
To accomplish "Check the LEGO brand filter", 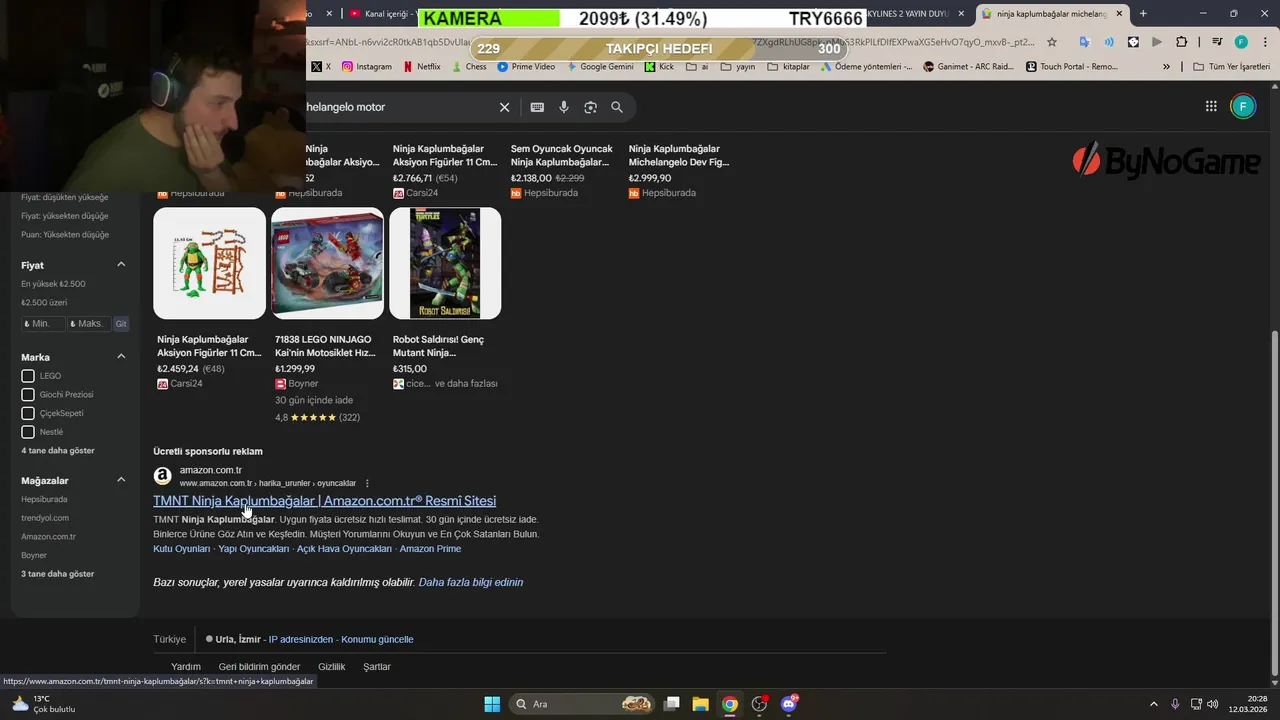I will [x=28, y=376].
